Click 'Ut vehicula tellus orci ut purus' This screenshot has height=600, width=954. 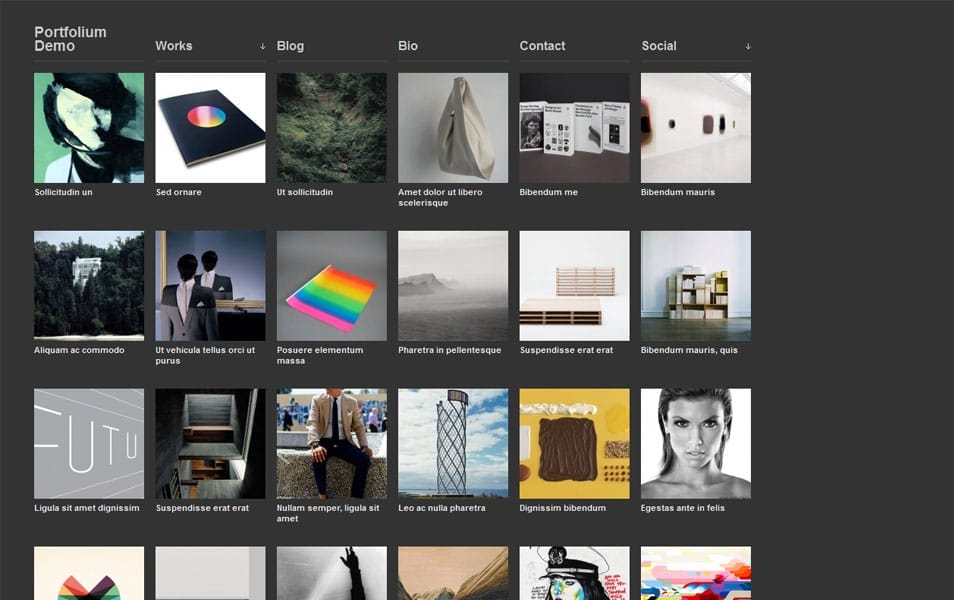[210, 285]
